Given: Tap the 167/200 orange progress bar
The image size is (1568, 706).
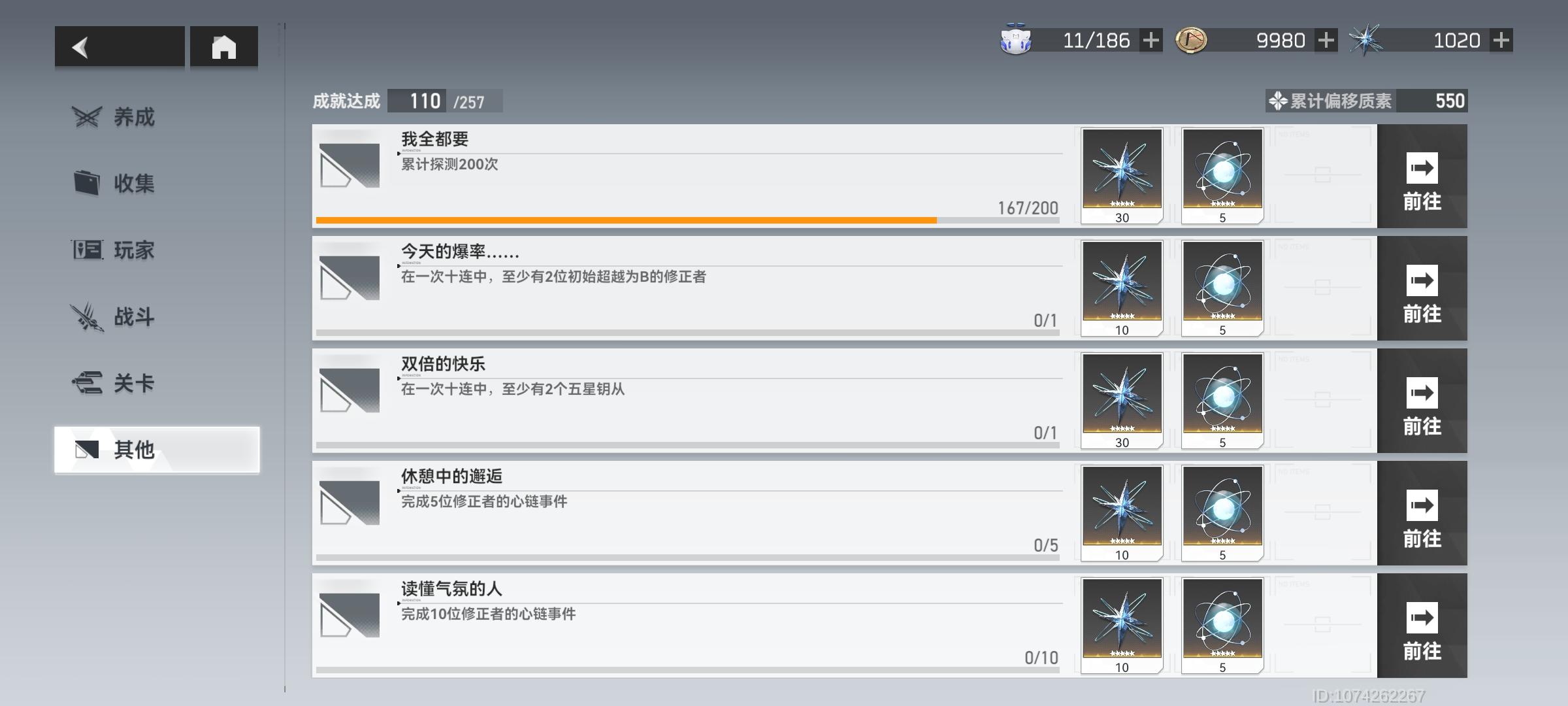Looking at the screenshot, I should (687, 221).
